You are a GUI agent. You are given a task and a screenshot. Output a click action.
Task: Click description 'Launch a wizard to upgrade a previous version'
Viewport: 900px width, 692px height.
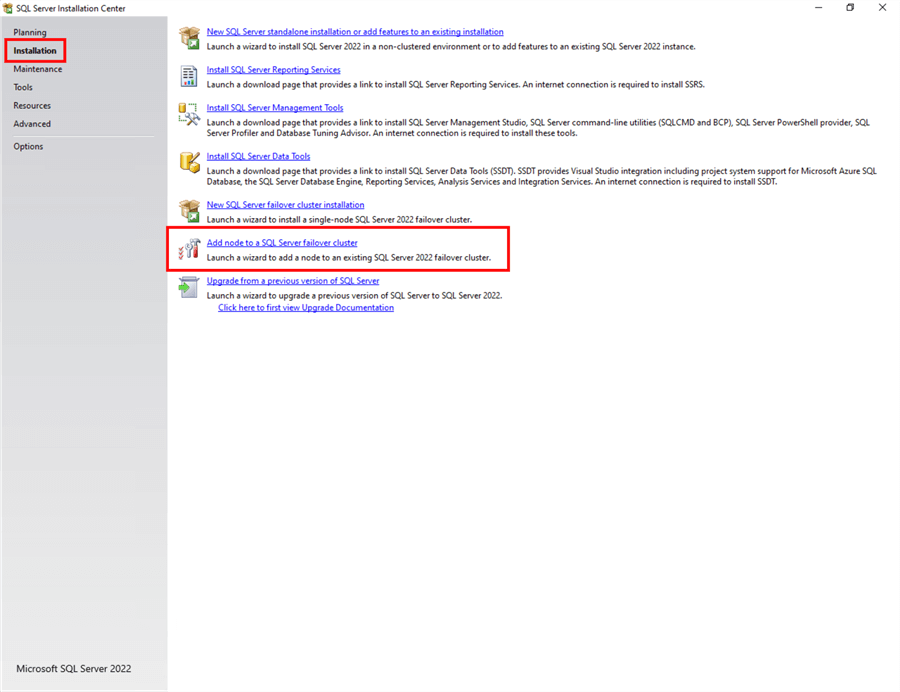tap(354, 296)
